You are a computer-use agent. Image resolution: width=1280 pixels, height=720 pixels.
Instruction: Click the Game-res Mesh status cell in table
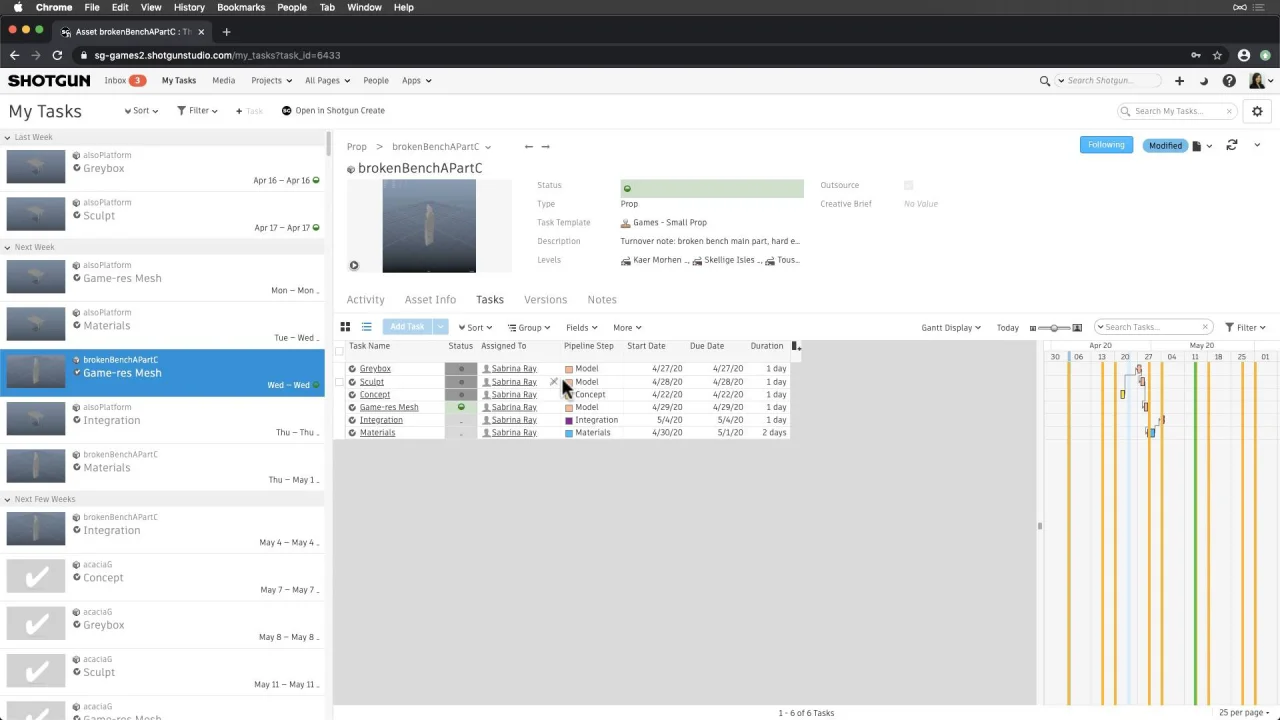tap(461, 407)
